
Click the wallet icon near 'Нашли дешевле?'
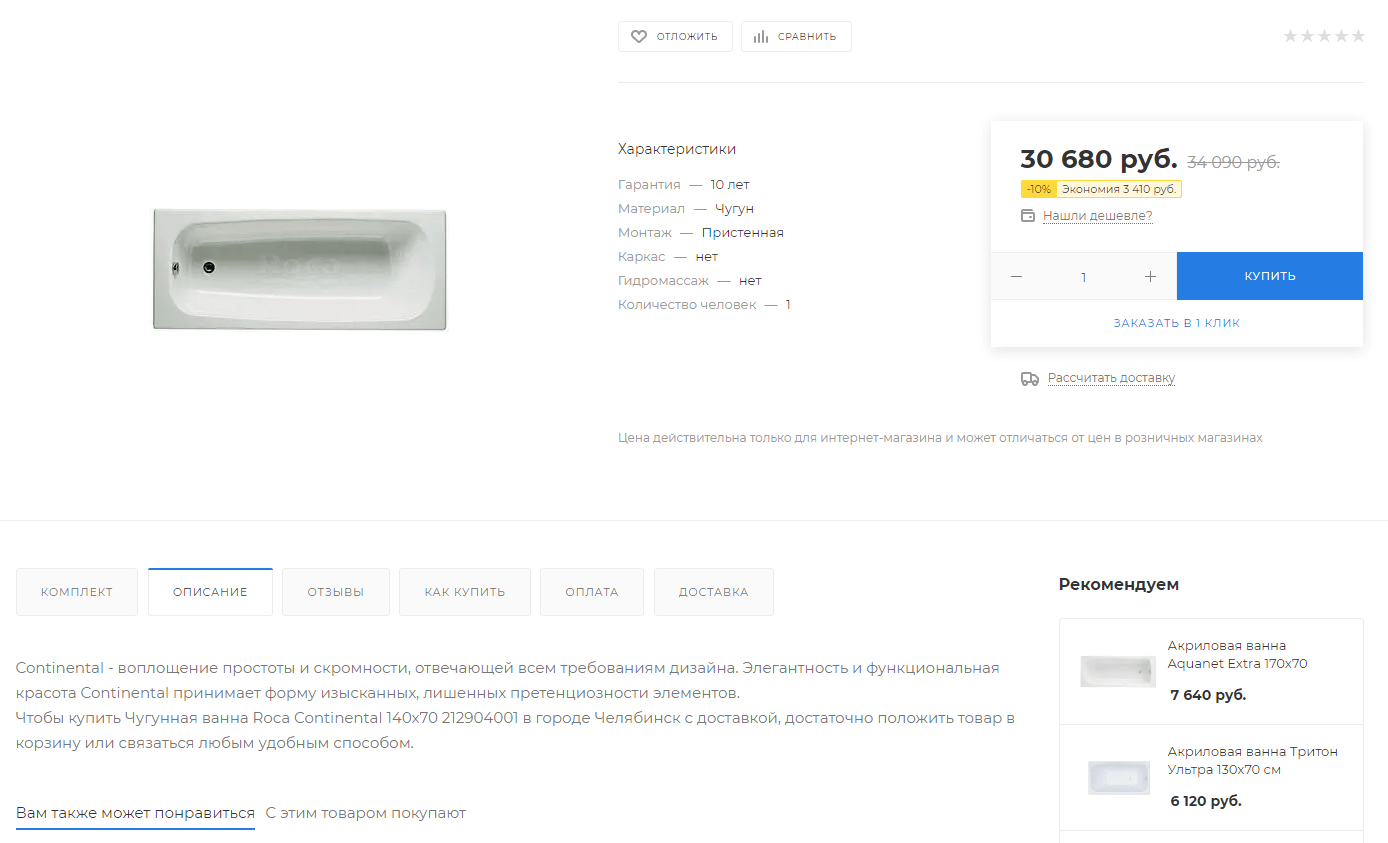tap(1028, 216)
